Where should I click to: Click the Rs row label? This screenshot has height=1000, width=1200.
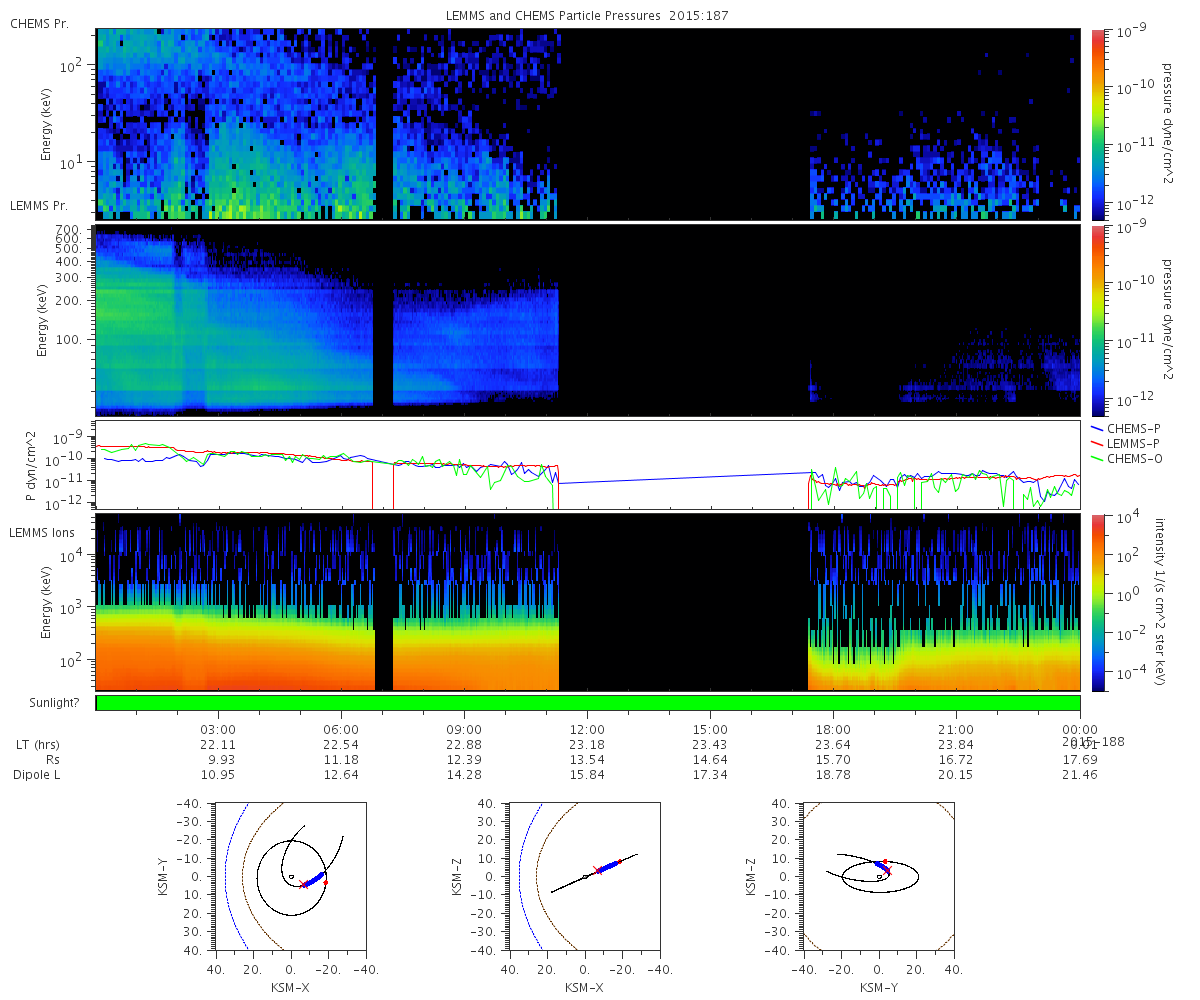(54, 760)
